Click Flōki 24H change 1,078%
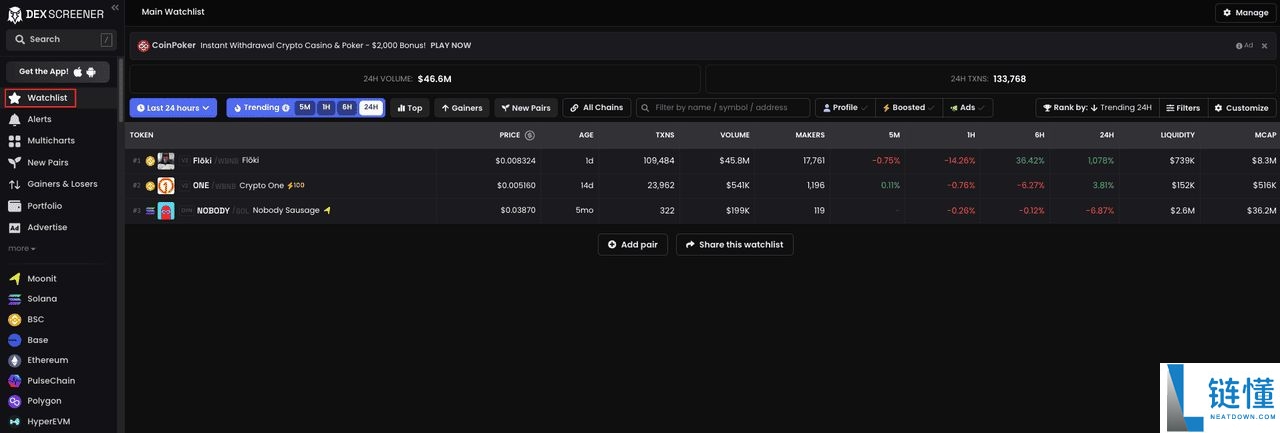 click(x=1100, y=160)
